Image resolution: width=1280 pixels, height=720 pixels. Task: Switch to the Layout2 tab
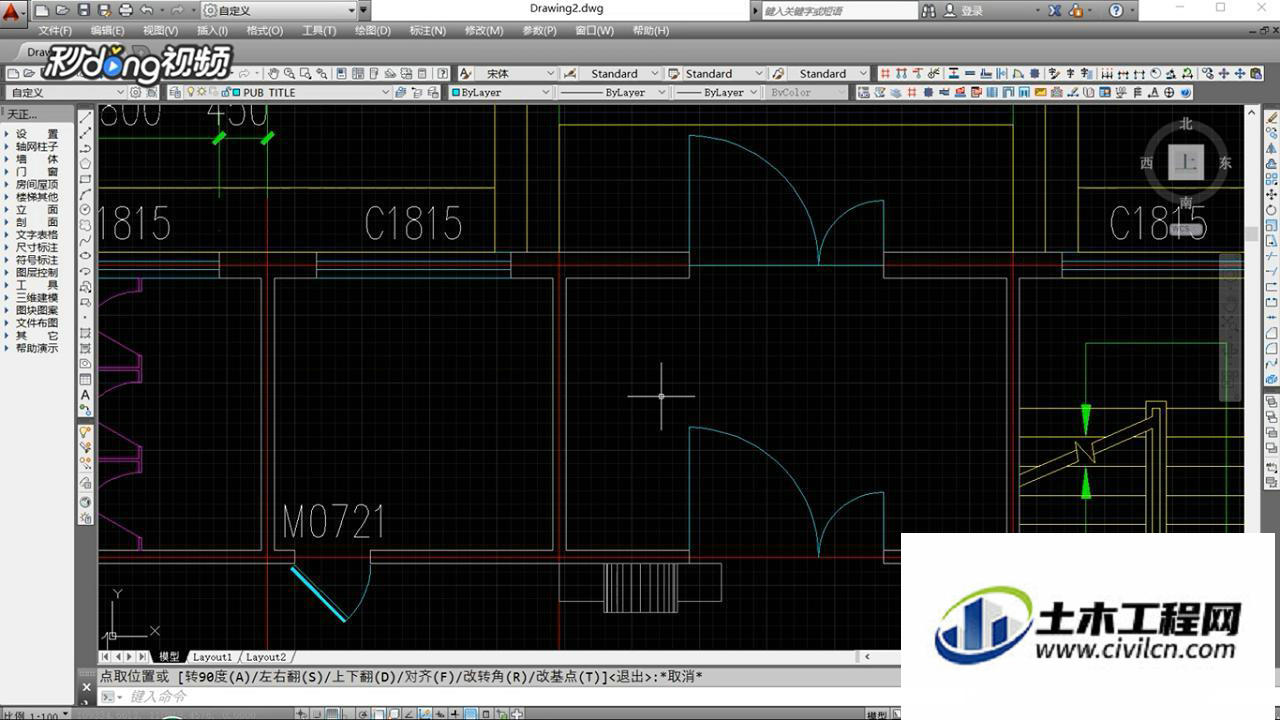(266, 657)
